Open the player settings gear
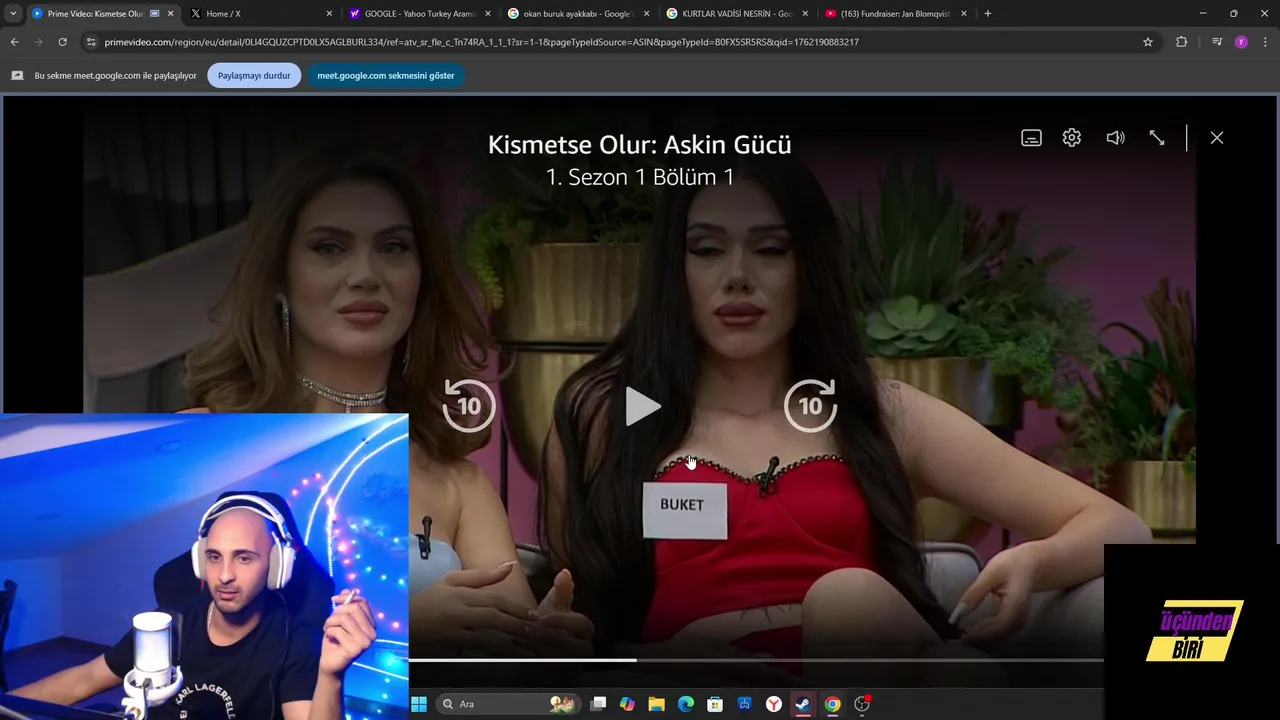The height and width of the screenshot is (720, 1280). pyautogui.click(x=1072, y=138)
